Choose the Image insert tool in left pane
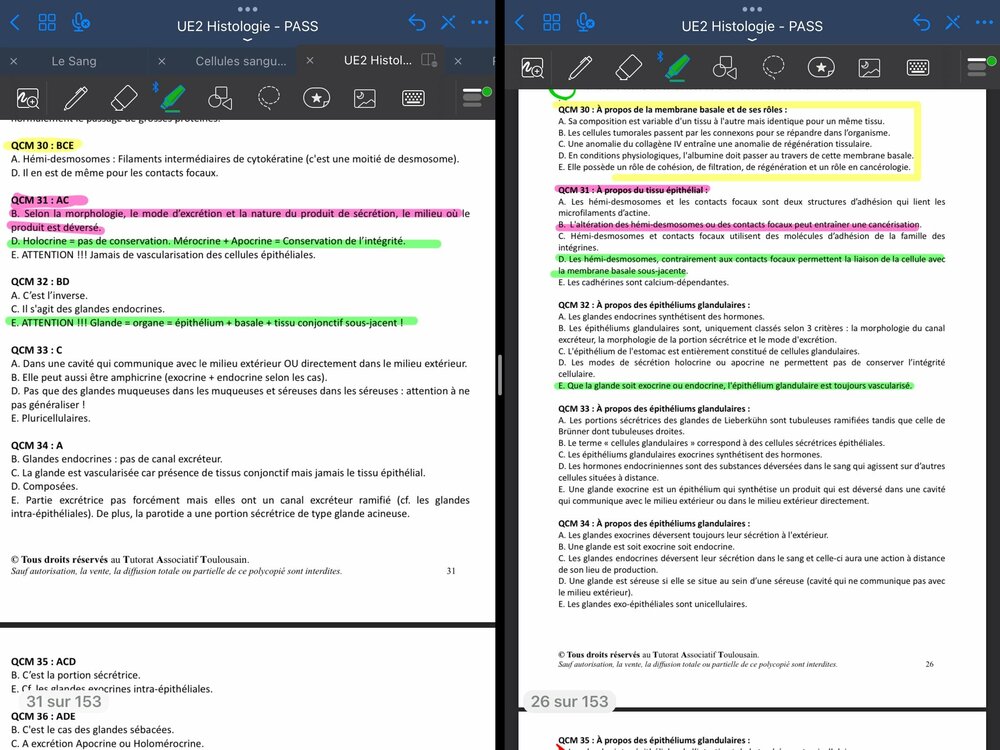 (364, 98)
